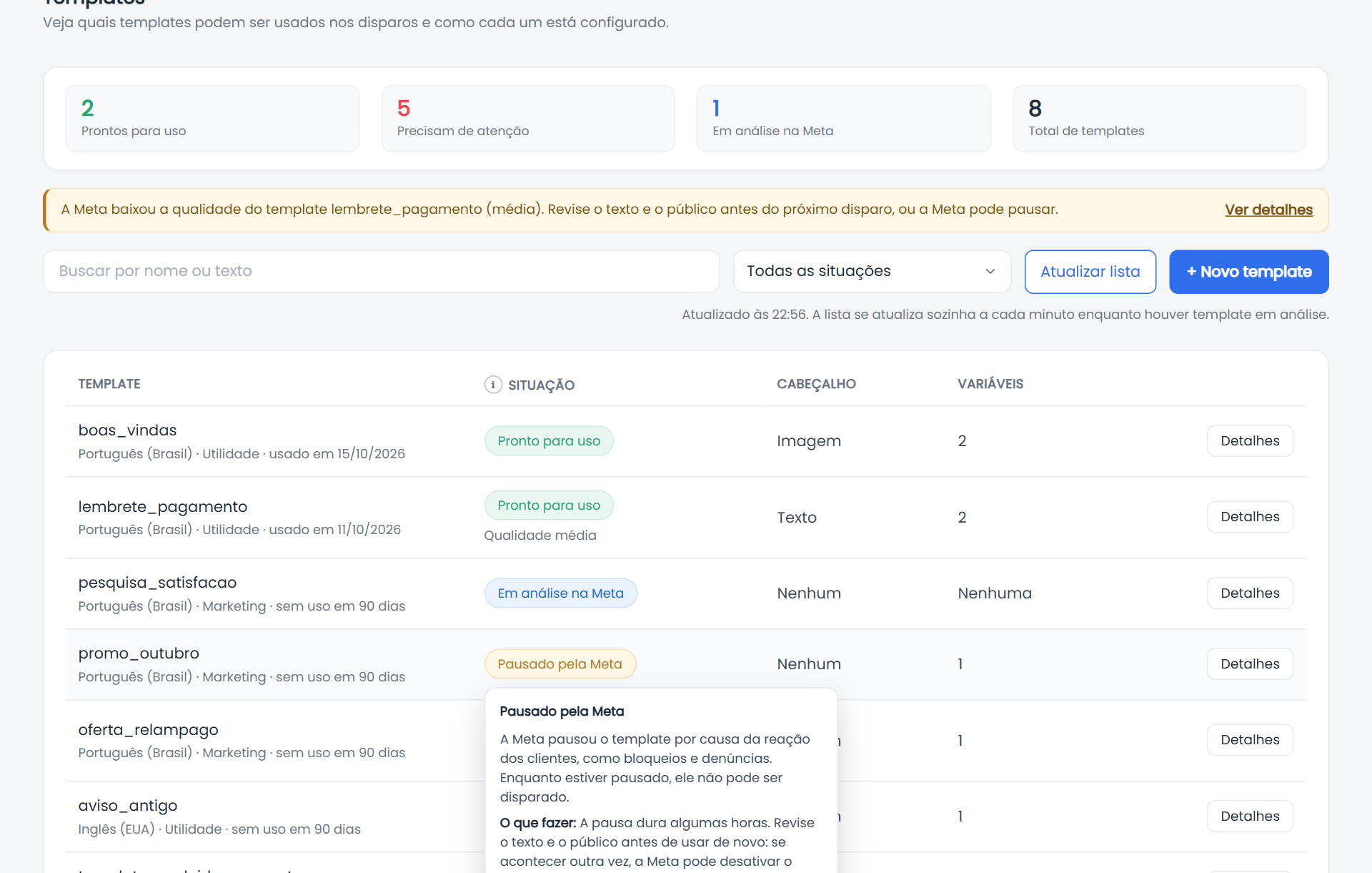This screenshot has width=1372, height=873.
Task: Click the + Novo template button
Action: pyautogui.click(x=1248, y=272)
